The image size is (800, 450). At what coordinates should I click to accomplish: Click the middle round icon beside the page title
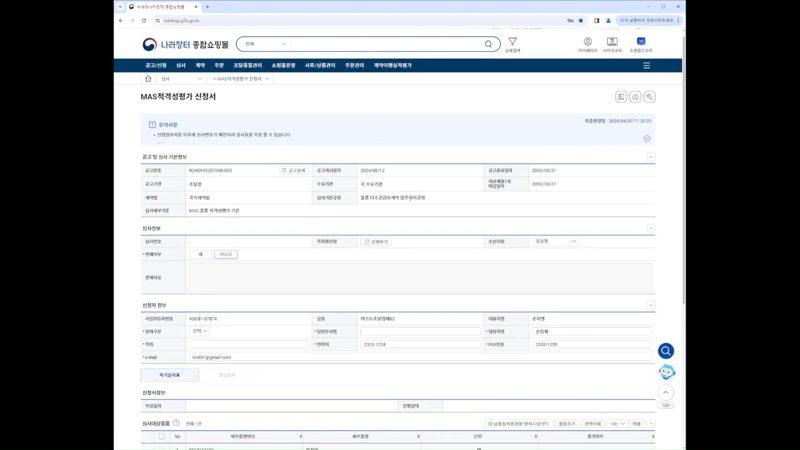635,96
